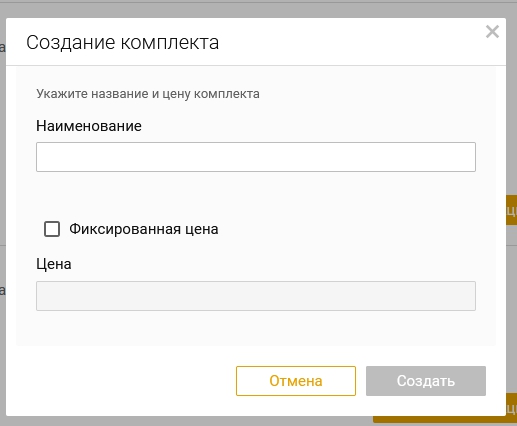Click the partially hidden yellow button behind dialog's right edge

pyautogui.click(x=512, y=210)
